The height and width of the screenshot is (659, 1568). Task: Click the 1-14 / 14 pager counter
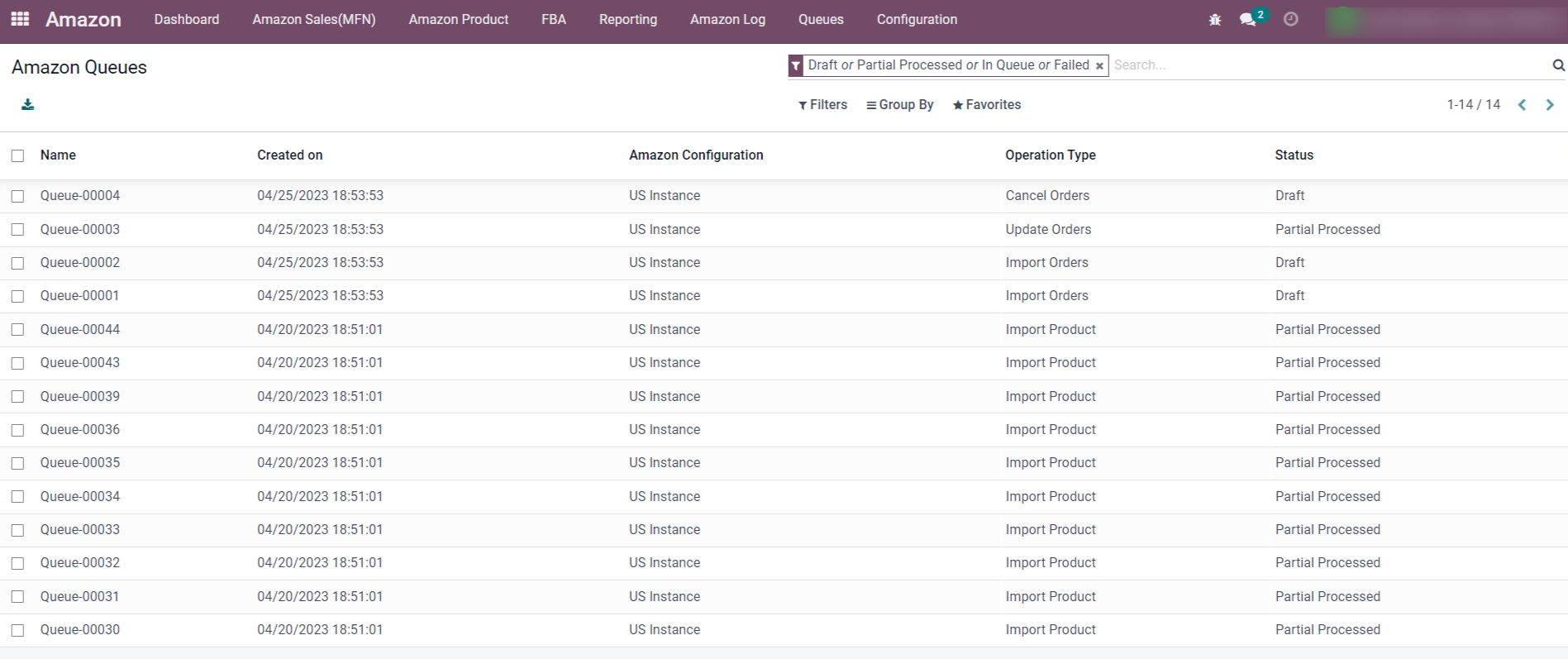(x=1473, y=105)
